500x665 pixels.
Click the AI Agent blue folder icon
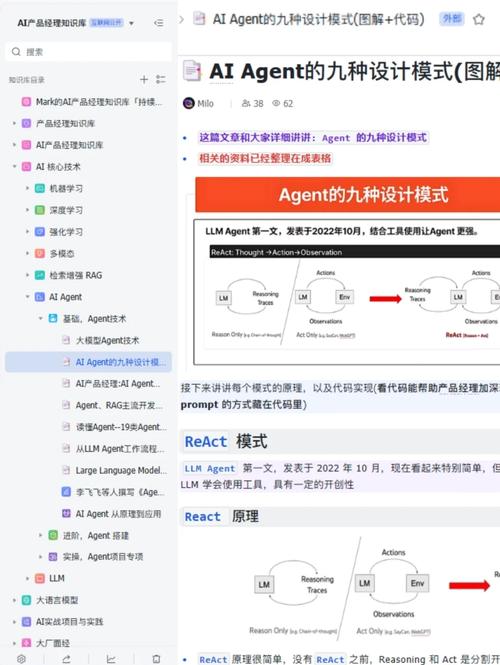click(39, 297)
